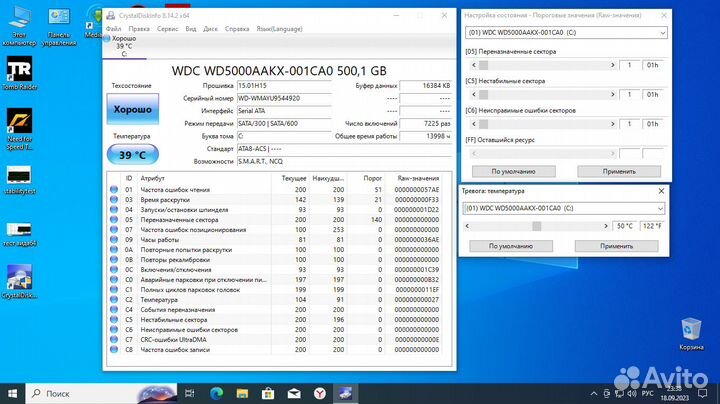Image resolution: width=720 pixels, height=404 pixels.
Task: Click the 39 °C temperature button
Action: [133, 155]
